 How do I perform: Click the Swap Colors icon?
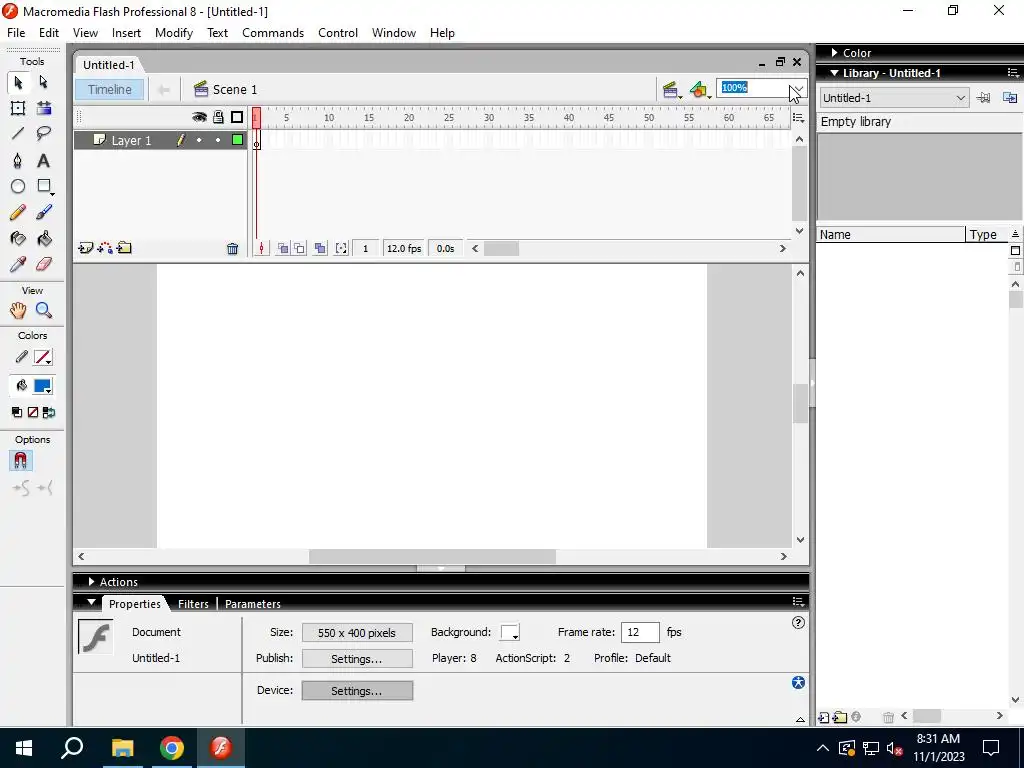[x=49, y=412]
